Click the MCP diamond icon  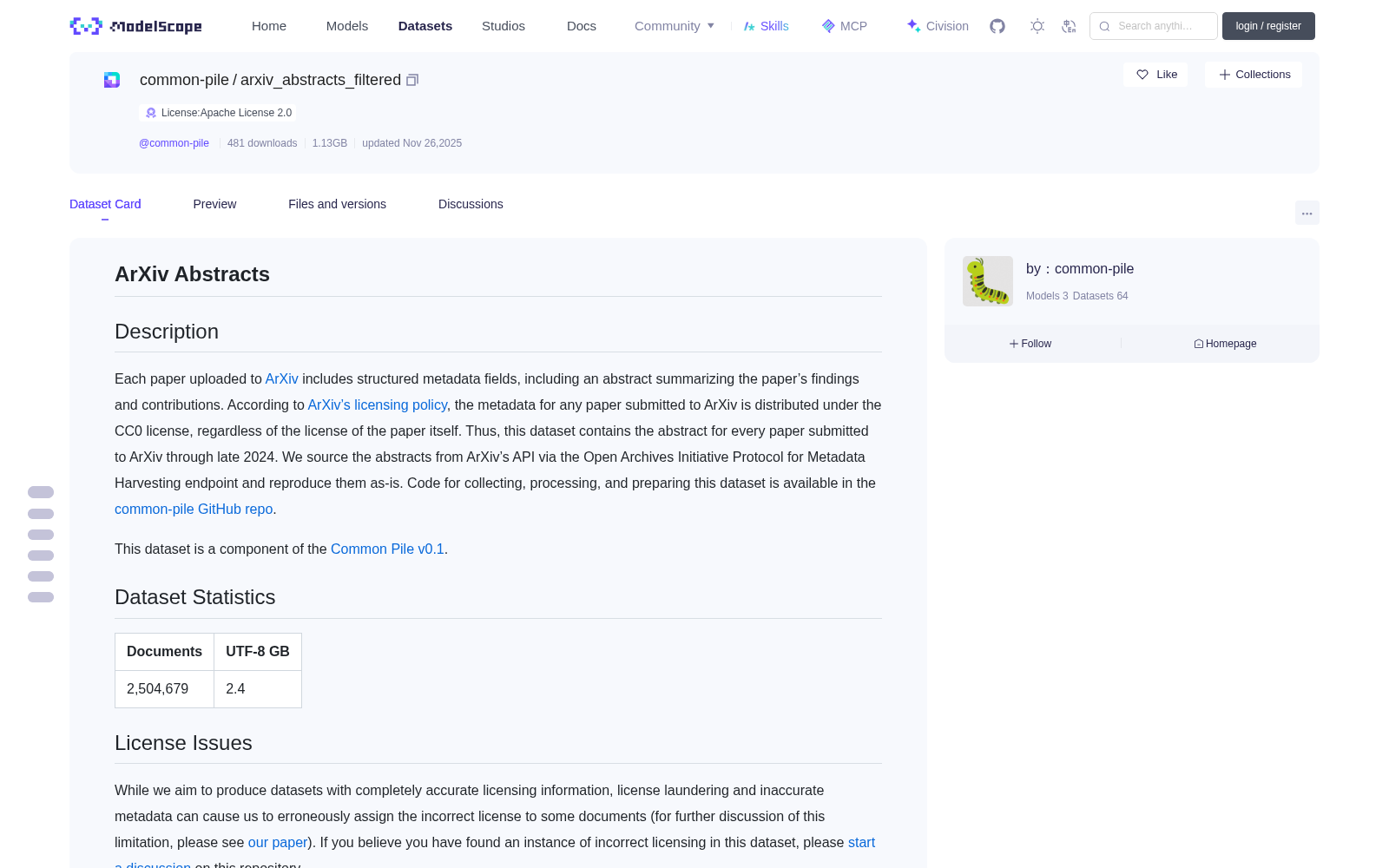[828, 26]
